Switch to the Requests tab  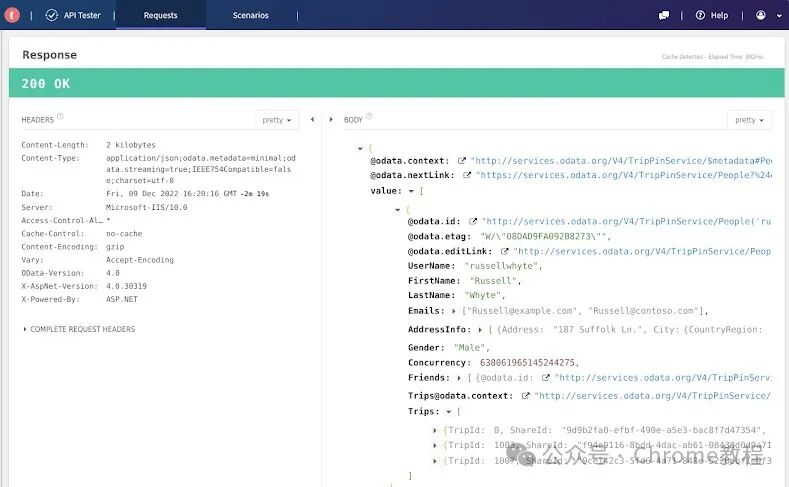pos(161,15)
